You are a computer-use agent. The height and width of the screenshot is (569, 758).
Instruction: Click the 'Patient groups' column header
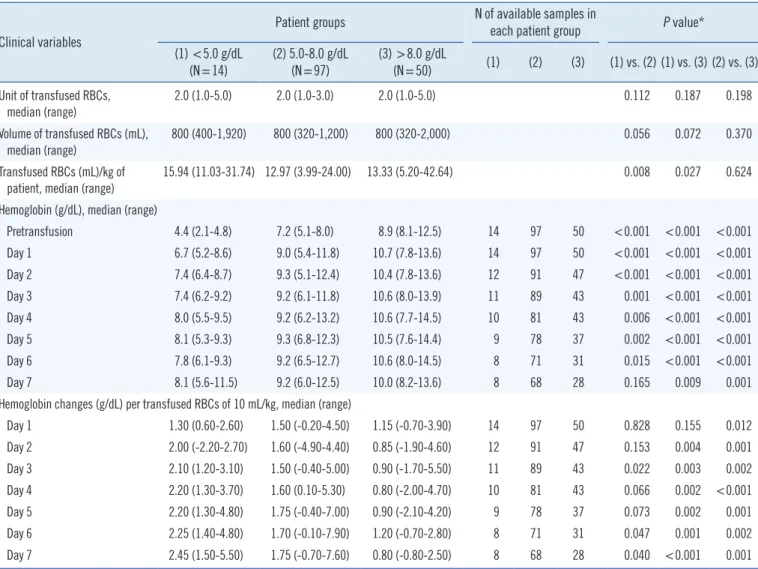point(310,23)
